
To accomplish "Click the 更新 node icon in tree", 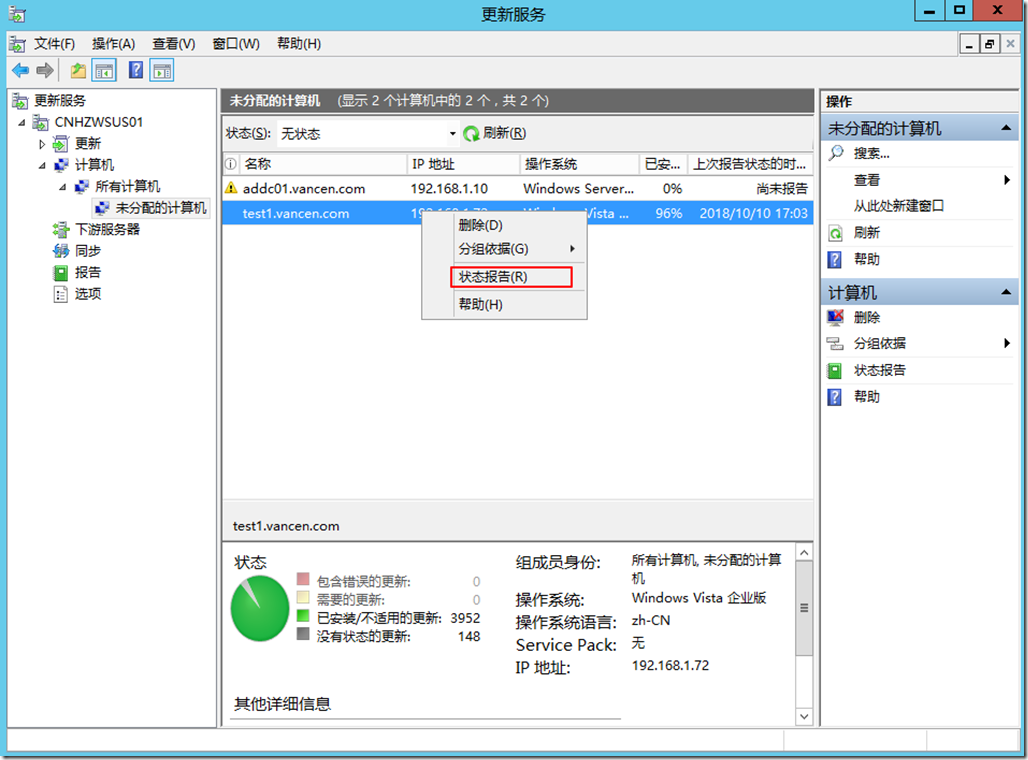I will (x=61, y=144).
